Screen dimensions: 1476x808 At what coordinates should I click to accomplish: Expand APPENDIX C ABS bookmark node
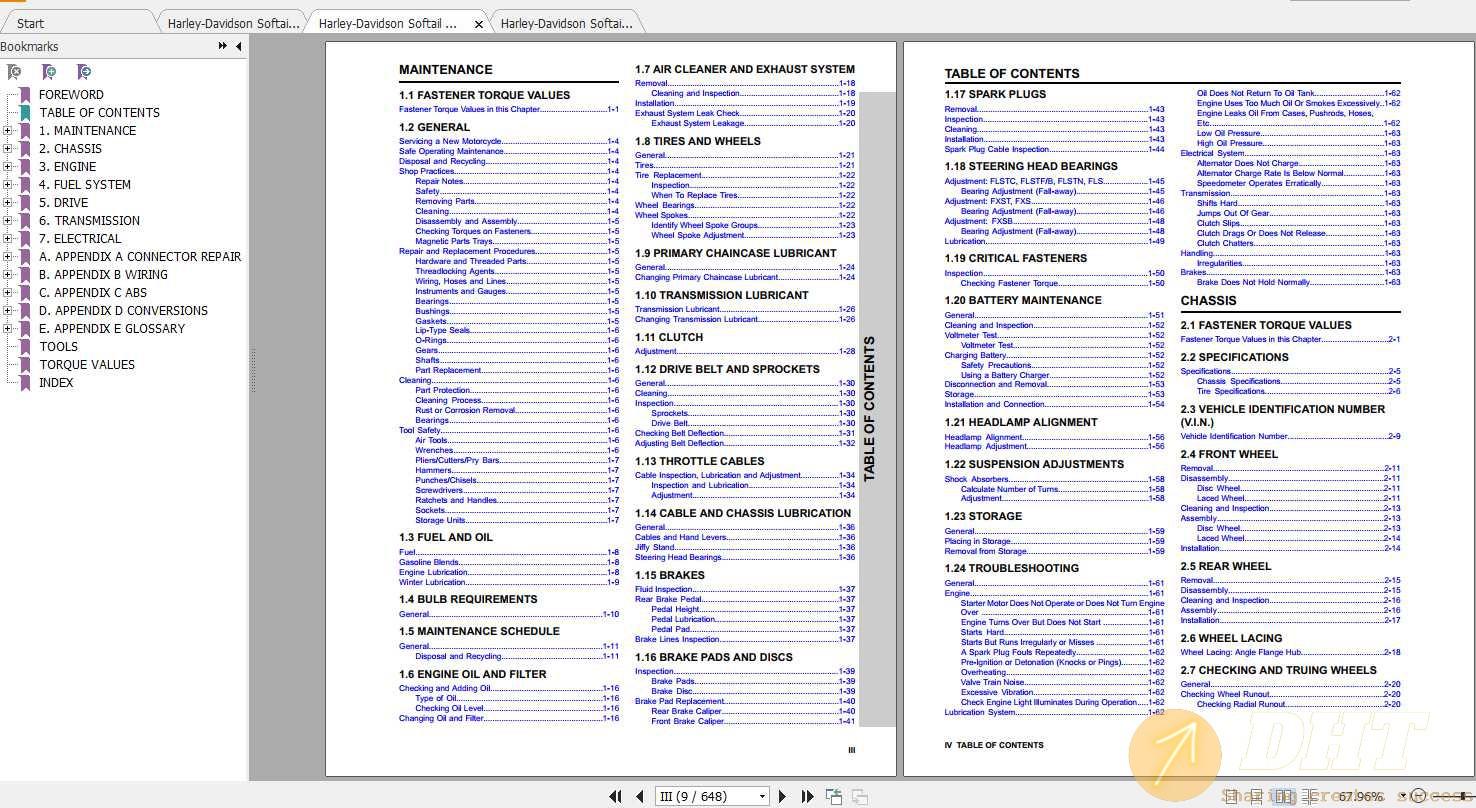(8, 293)
